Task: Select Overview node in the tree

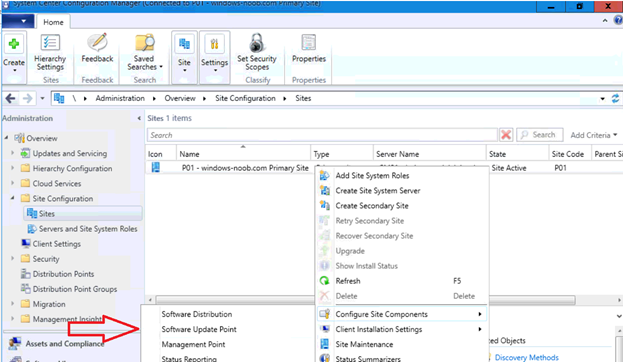Action: [x=42, y=138]
